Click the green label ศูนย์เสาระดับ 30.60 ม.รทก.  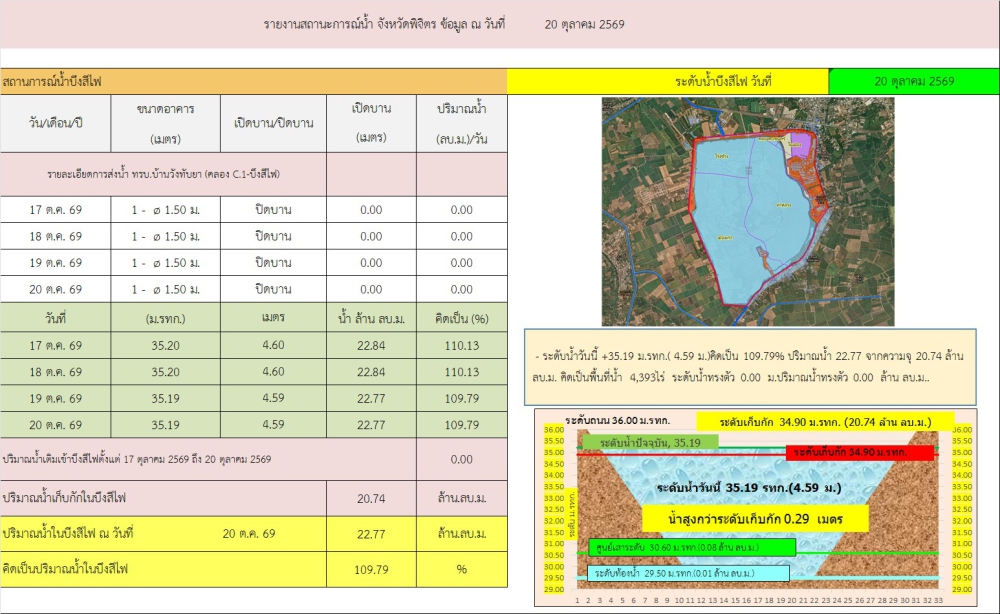[x=693, y=547]
